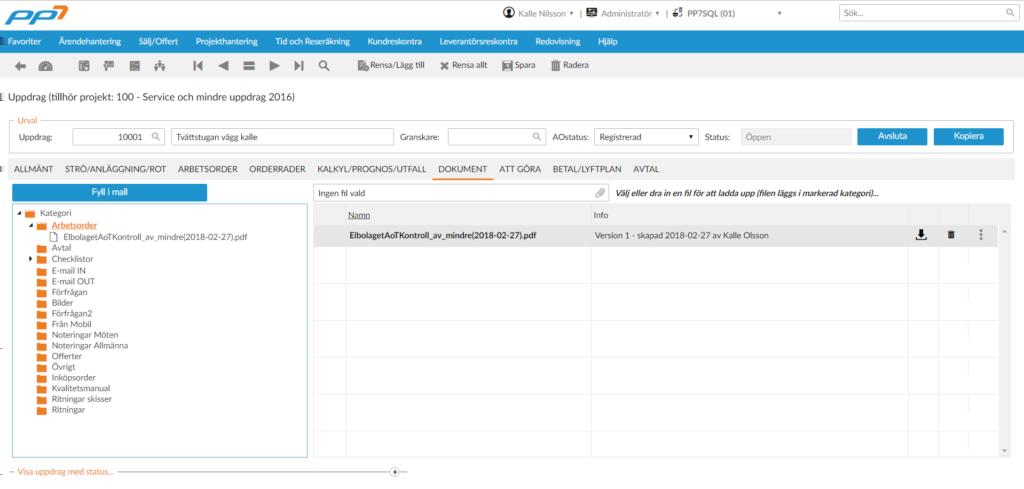Click the list view bars icon
The height and width of the screenshot is (489, 1024).
[x=249, y=65]
